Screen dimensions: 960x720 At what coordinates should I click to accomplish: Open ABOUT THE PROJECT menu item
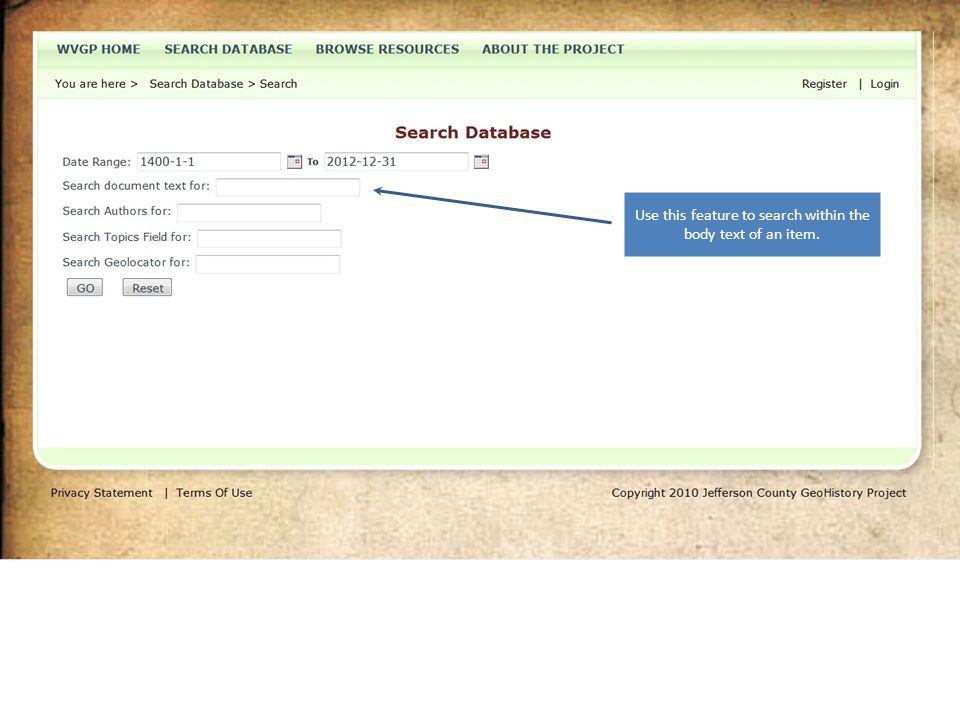pyautogui.click(x=553, y=49)
